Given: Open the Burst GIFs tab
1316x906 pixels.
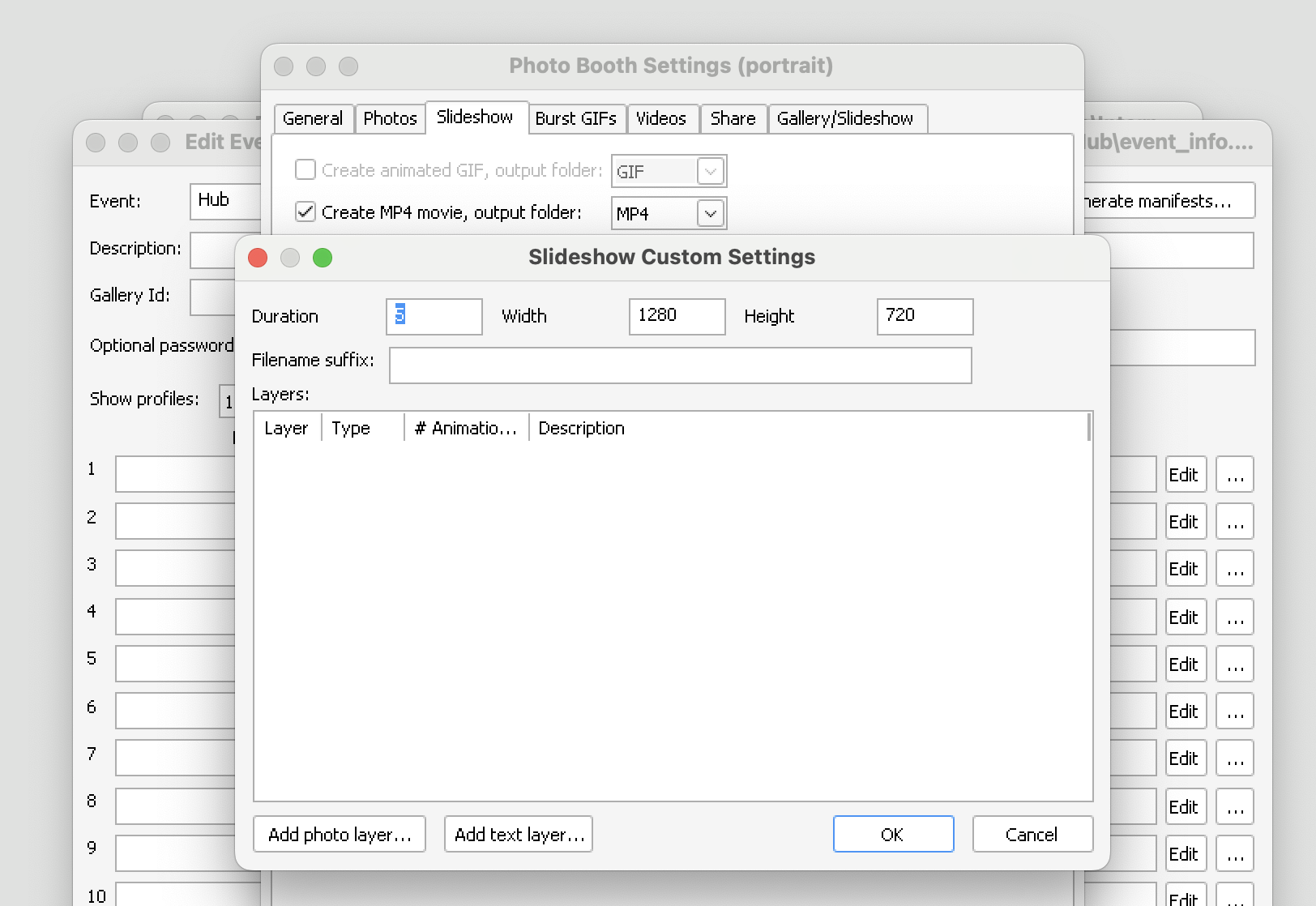Looking at the screenshot, I should (x=575, y=118).
